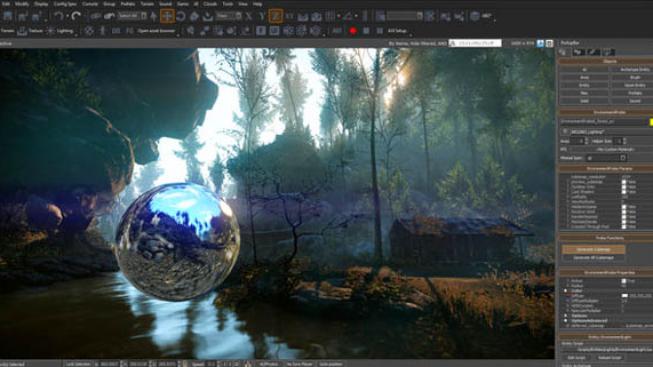Screen dimensions: 653x367
Task: Select the Scale object tool
Action: (x=194, y=16)
